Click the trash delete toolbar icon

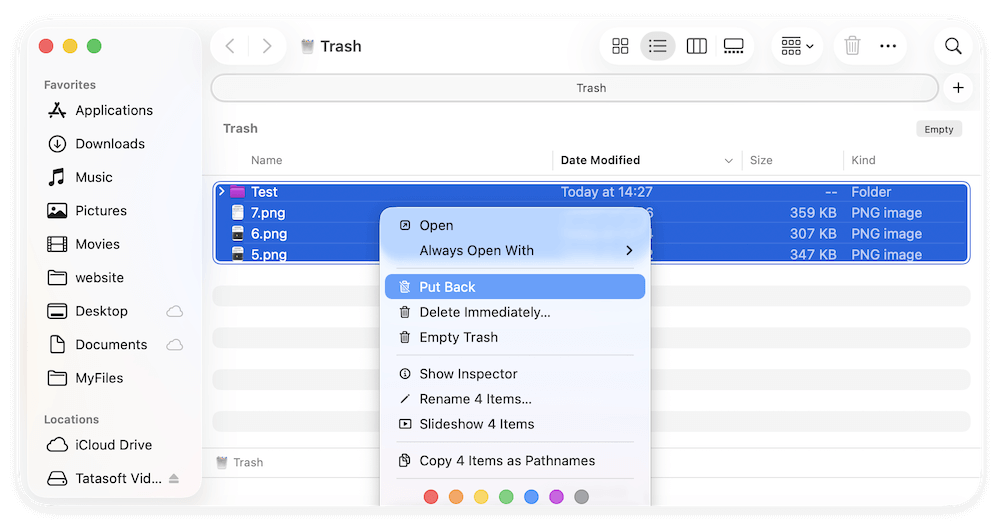point(852,46)
